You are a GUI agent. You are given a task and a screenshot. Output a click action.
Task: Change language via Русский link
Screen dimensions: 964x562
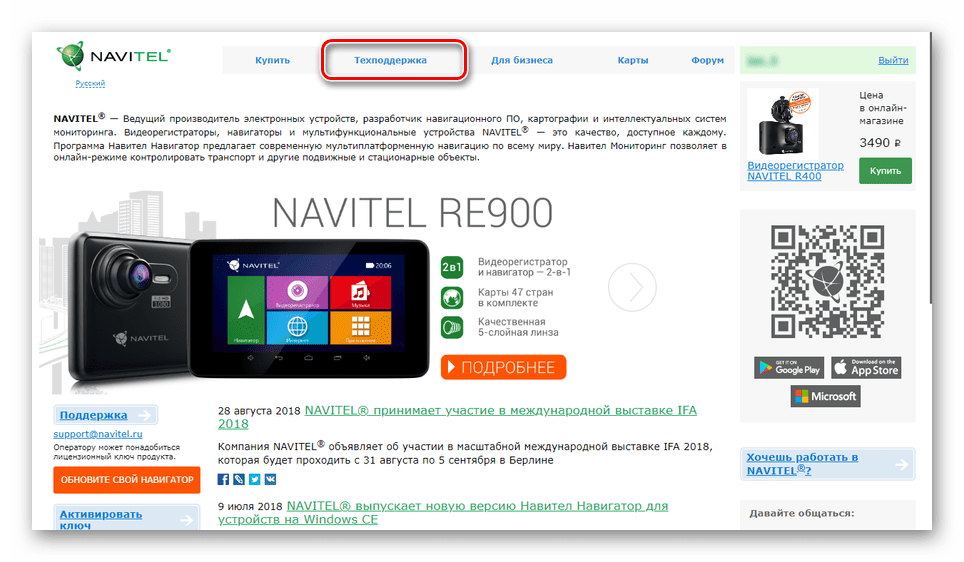click(90, 84)
